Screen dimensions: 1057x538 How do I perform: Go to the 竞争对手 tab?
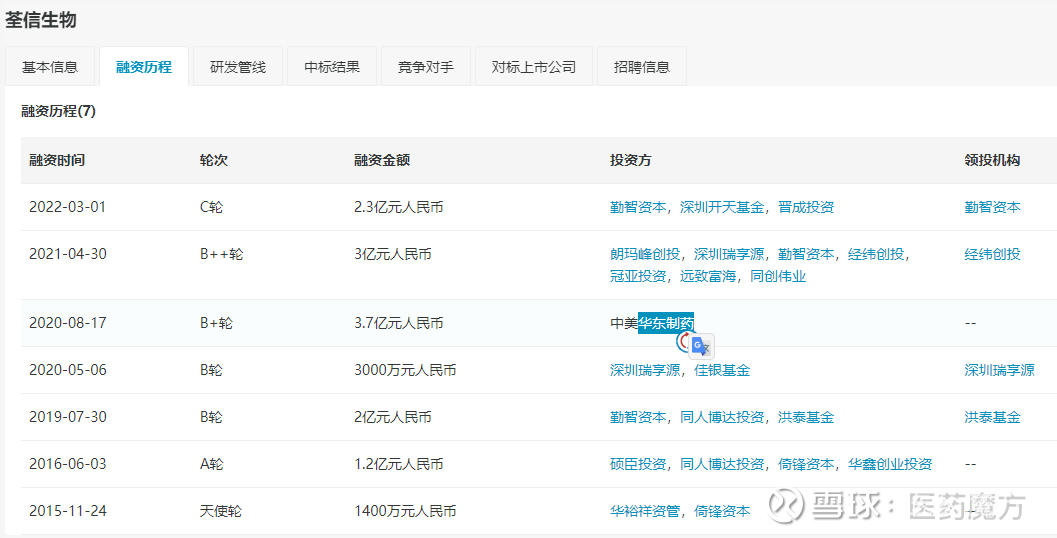pos(425,67)
